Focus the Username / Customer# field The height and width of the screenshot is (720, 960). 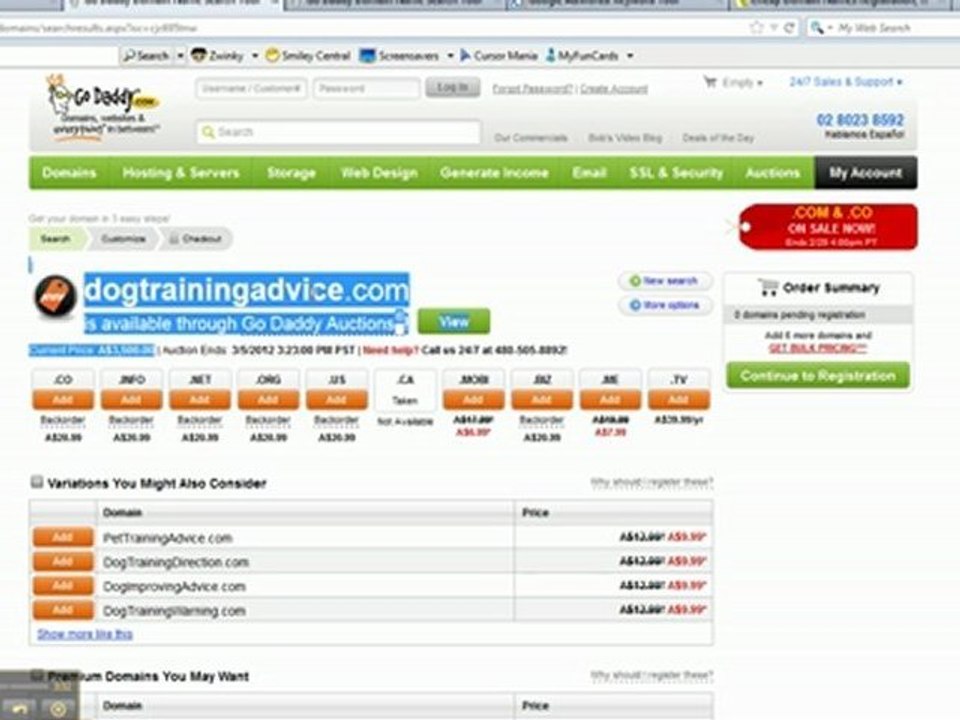tap(250, 88)
